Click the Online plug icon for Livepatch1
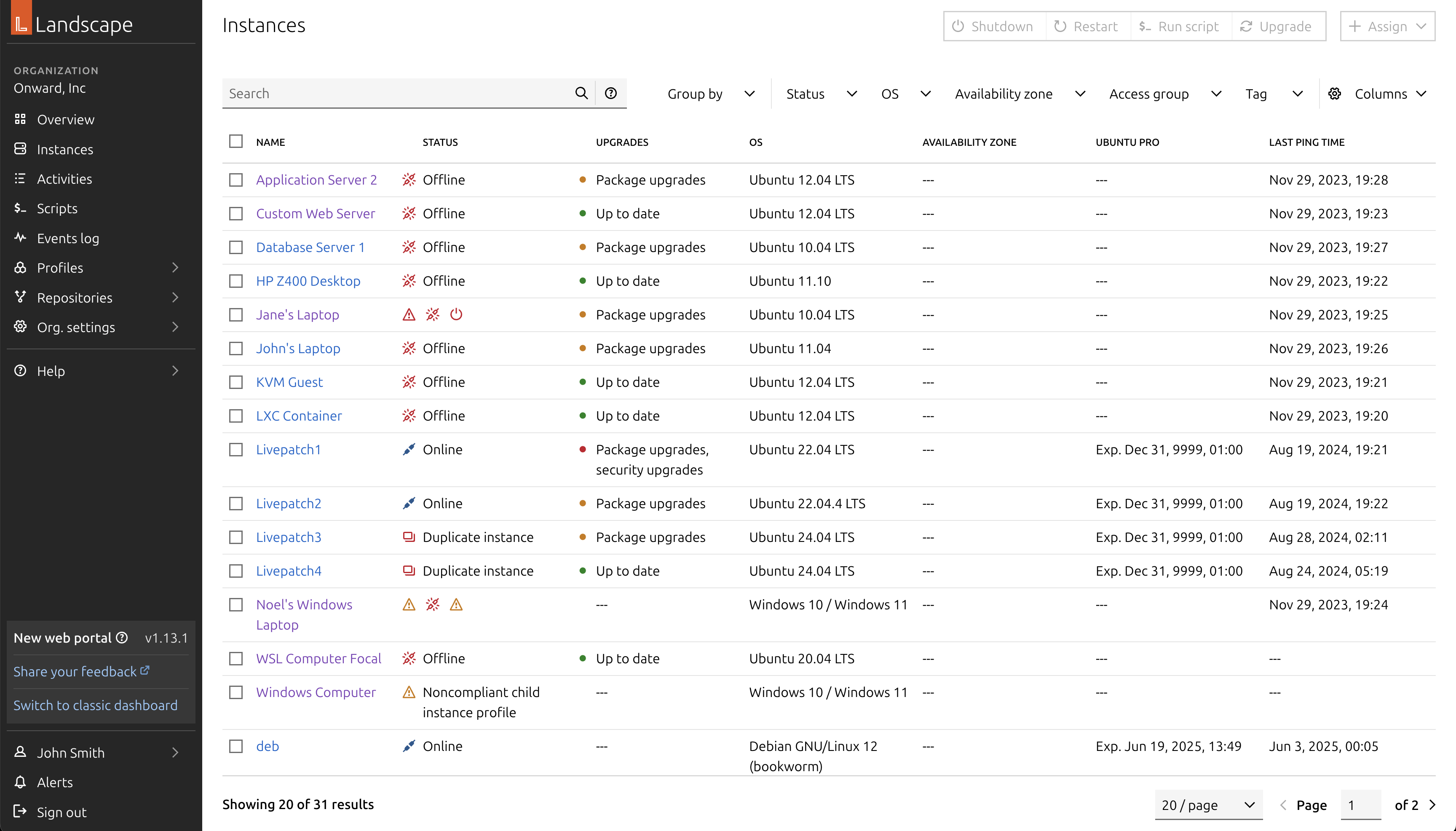This screenshot has width=1456, height=831. pos(409,450)
